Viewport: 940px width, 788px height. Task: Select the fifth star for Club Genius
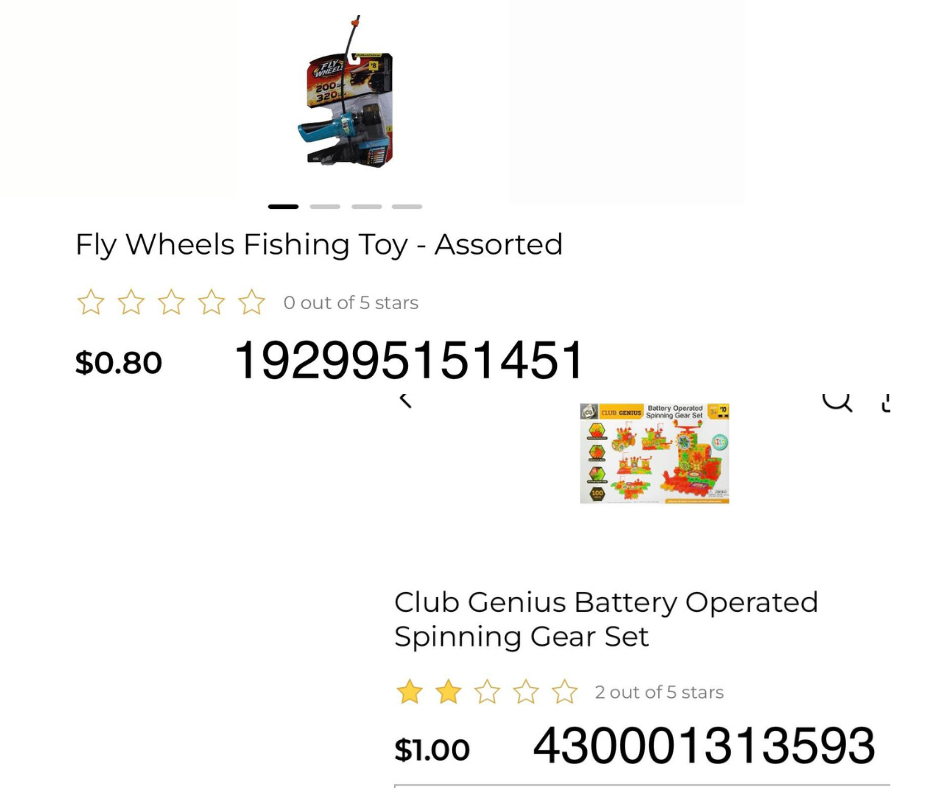(x=565, y=691)
